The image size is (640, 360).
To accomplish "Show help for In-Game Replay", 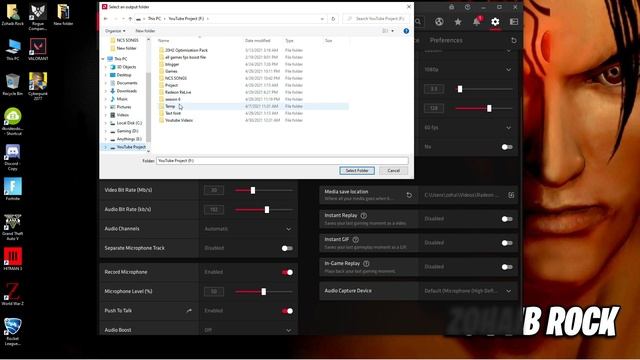I will click(x=366, y=264).
